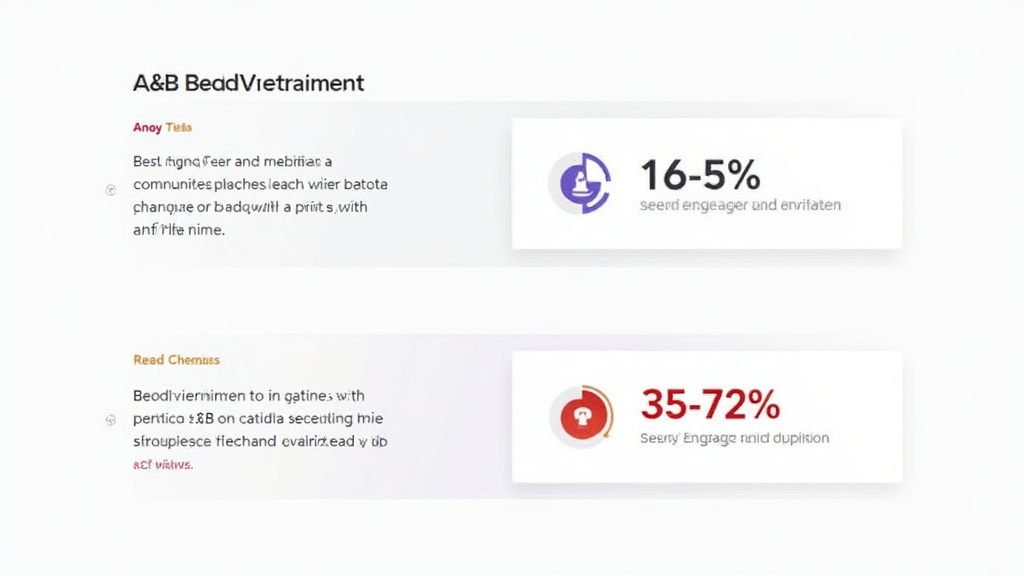Click the line starting with 'stroupiesce fiechand'

pos(259,441)
